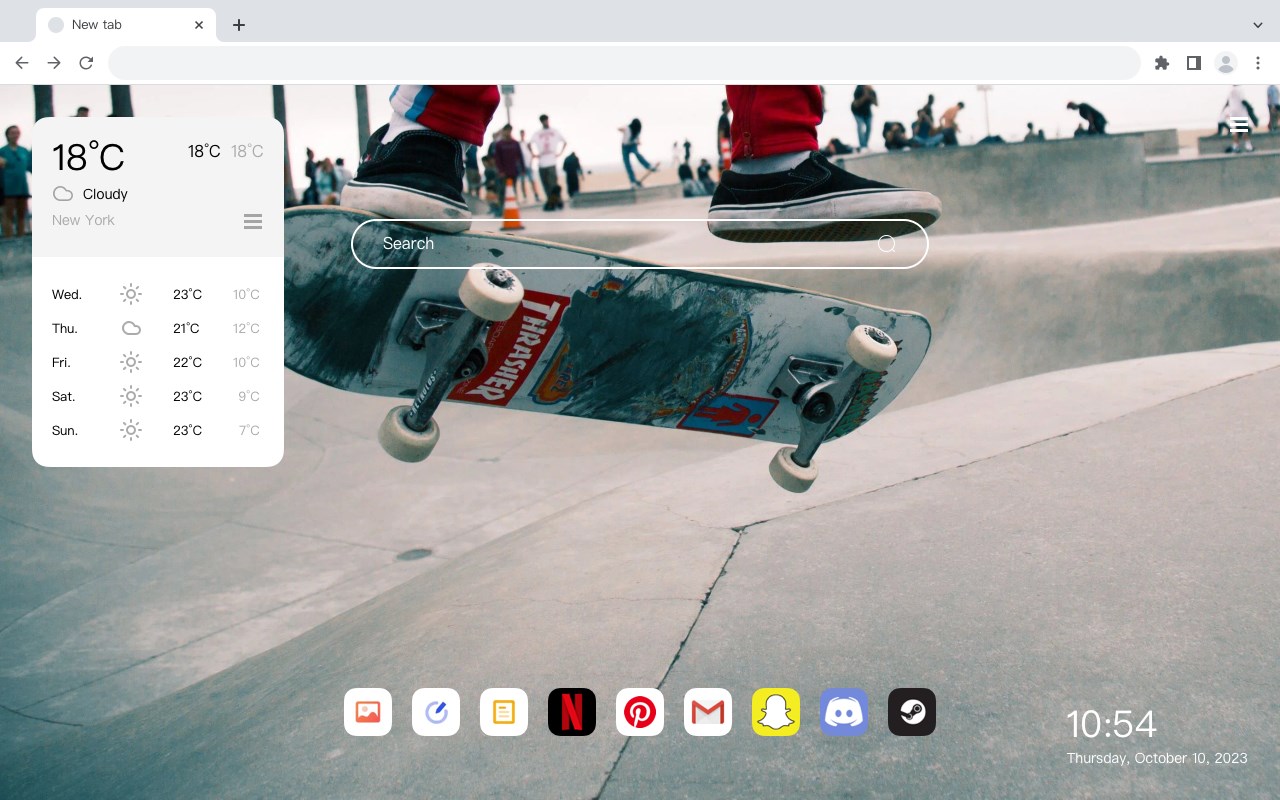
Task: Click the 10:54 clock display
Action: (x=1111, y=724)
